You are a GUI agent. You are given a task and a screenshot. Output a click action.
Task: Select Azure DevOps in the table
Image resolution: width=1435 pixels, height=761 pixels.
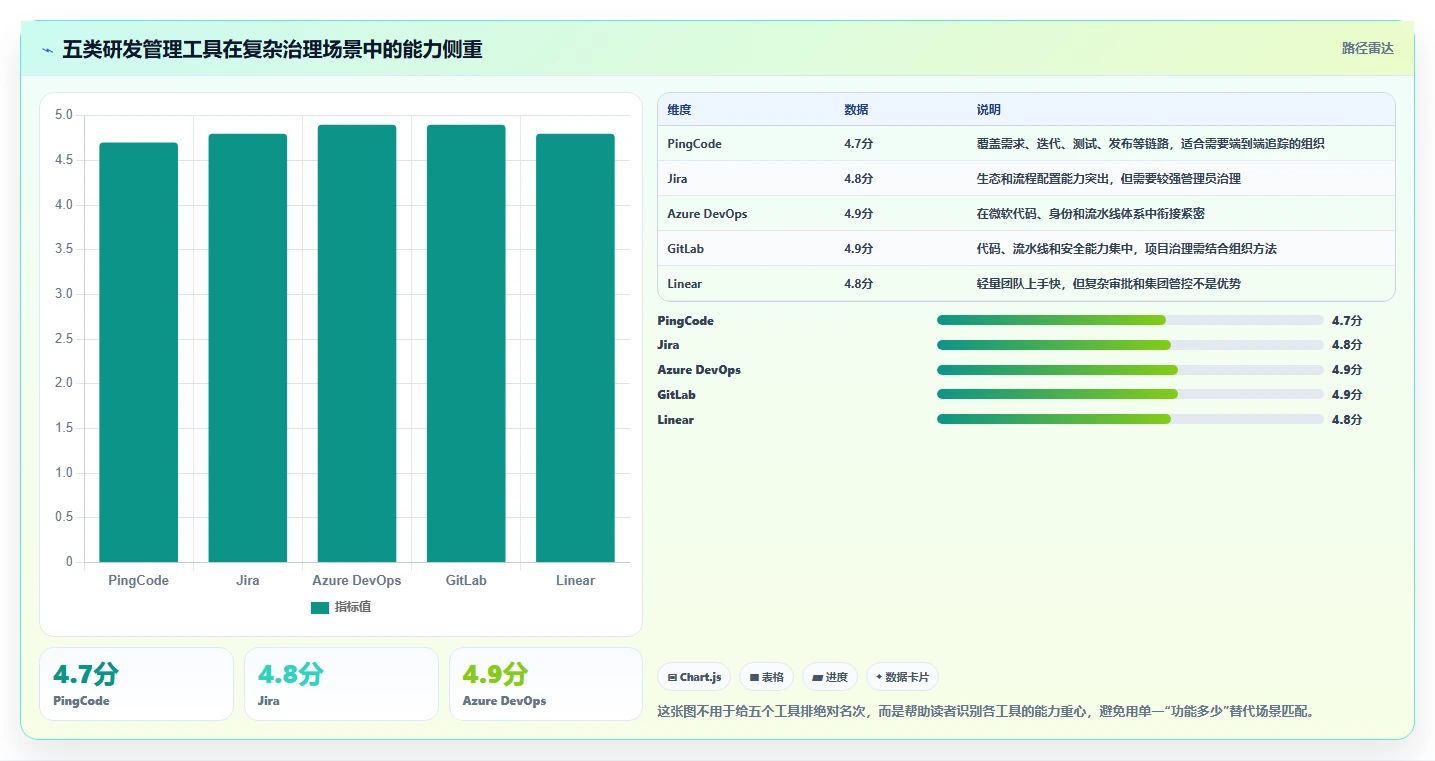tap(707, 214)
